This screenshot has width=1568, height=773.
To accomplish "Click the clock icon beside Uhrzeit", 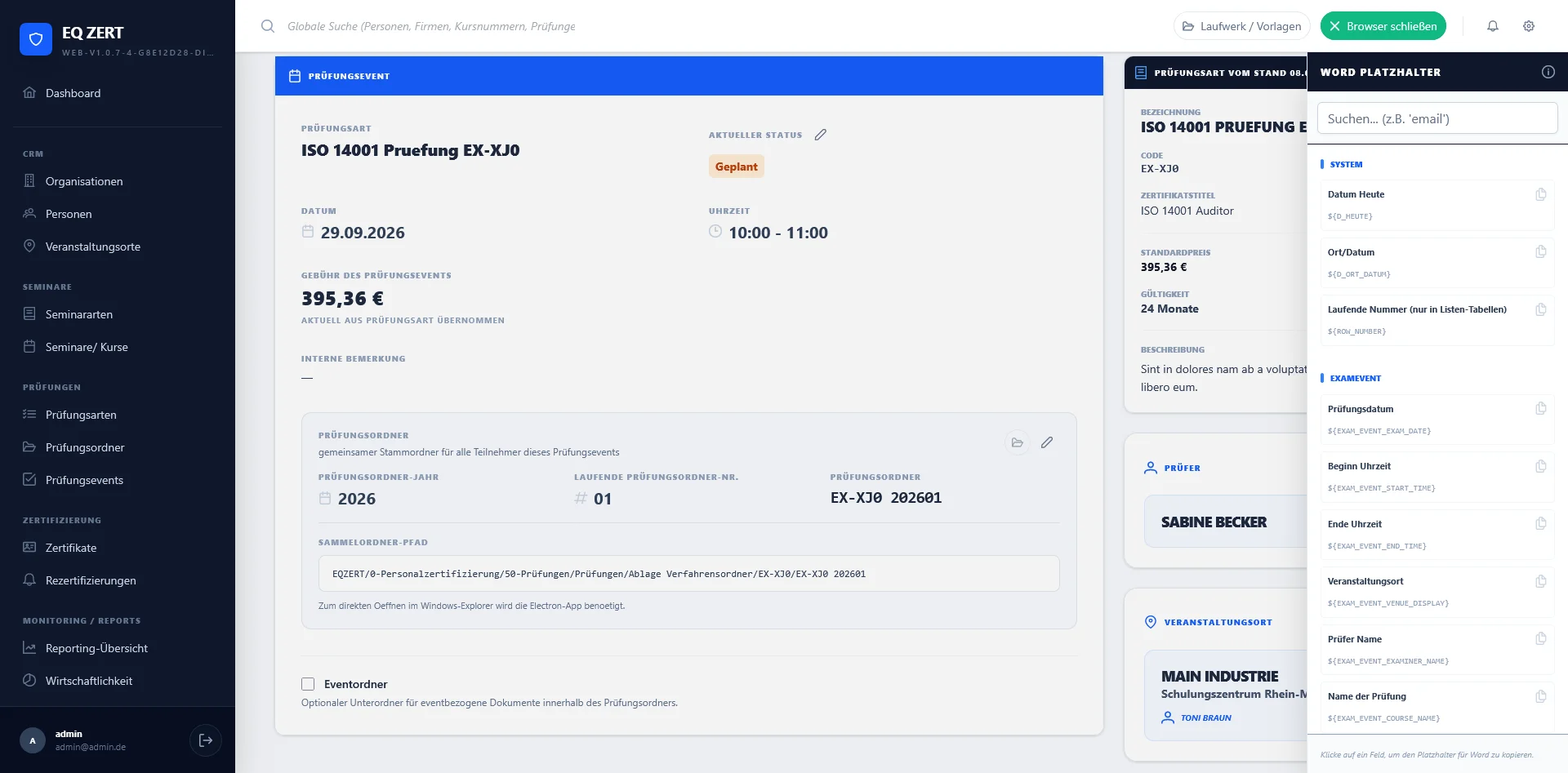I will (x=715, y=232).
